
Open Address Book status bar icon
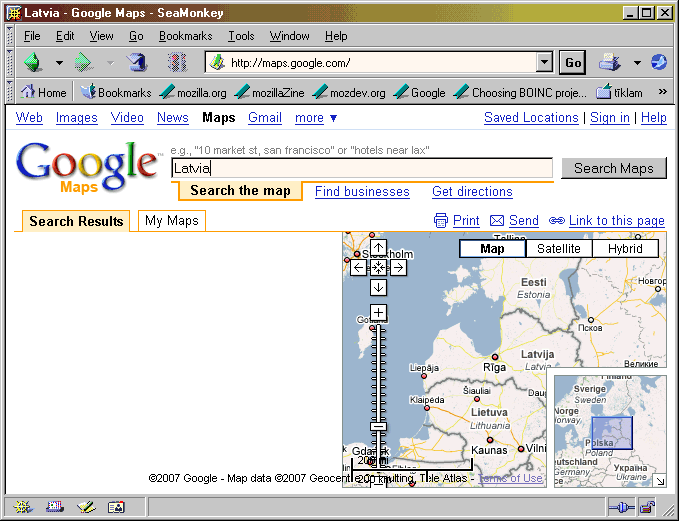point(116,507)
